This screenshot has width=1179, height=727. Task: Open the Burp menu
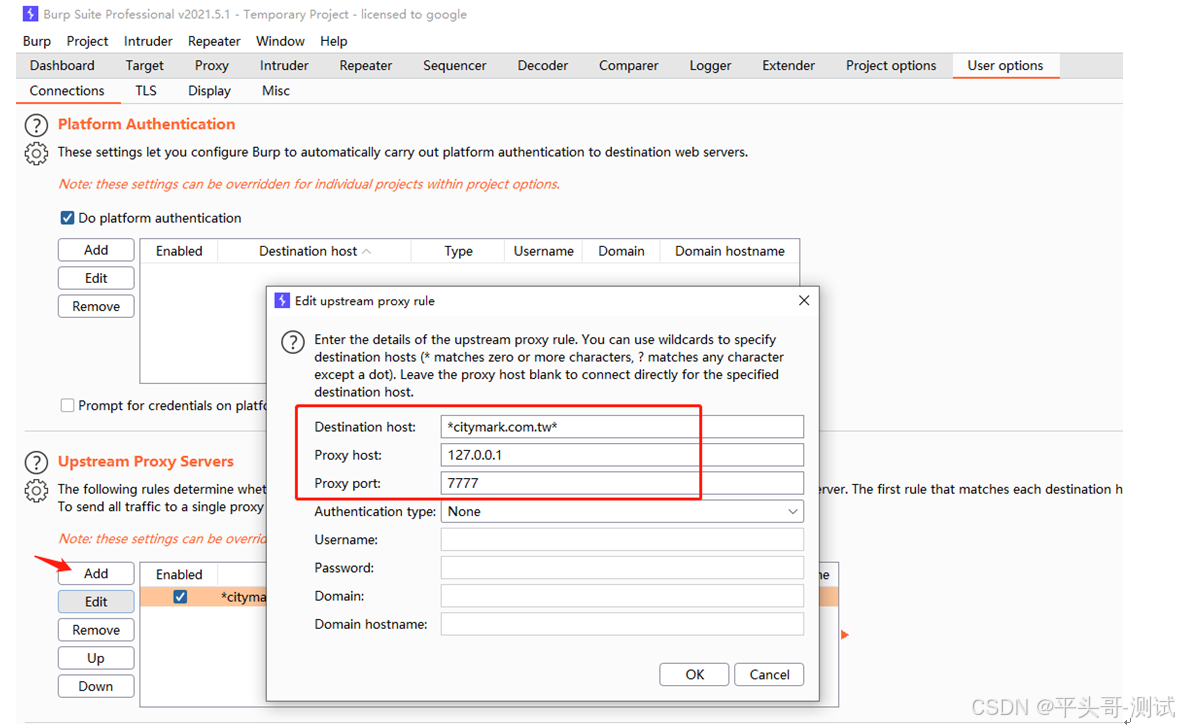click(37, 41)
